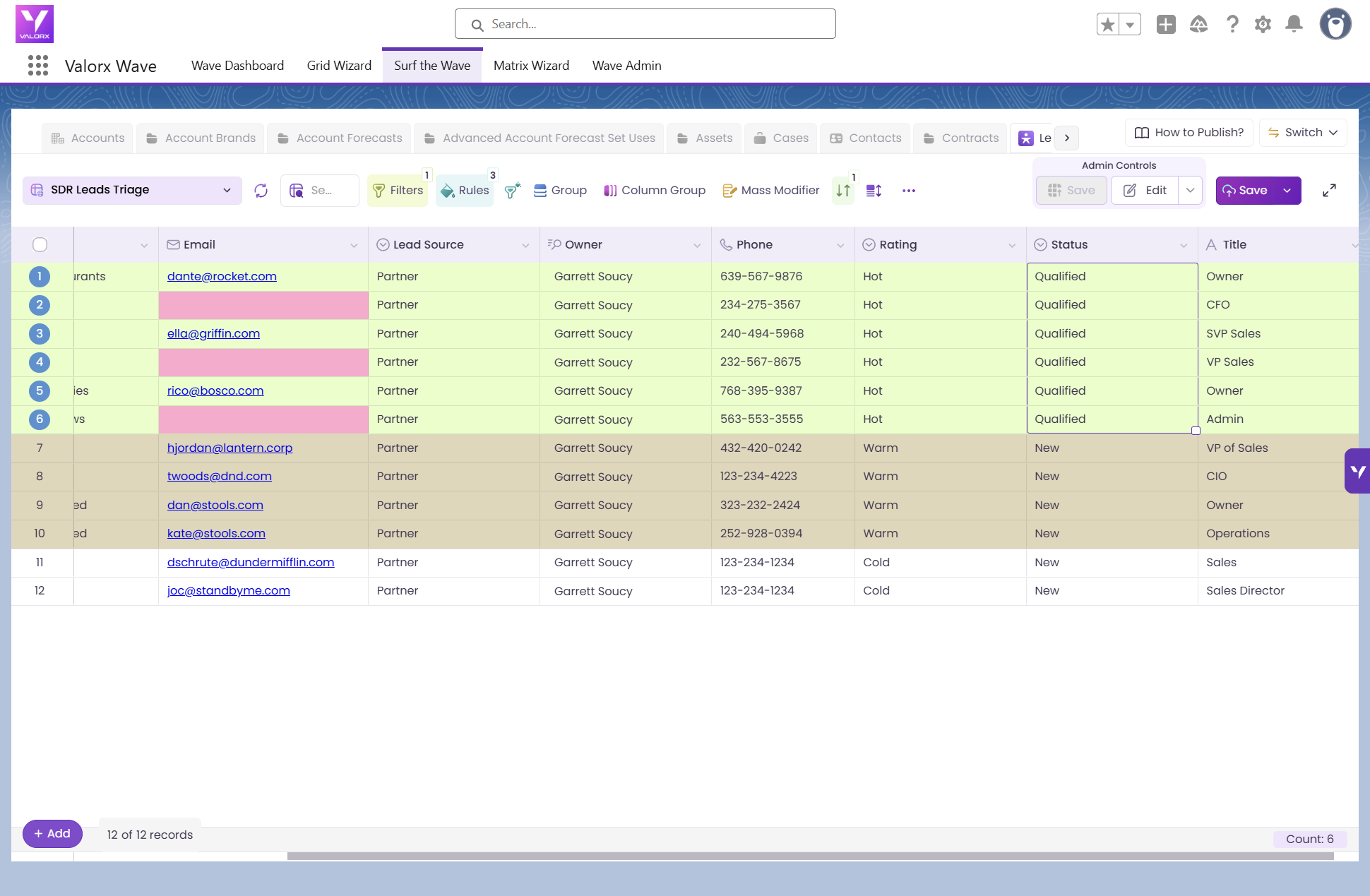Toggle the select-all rows checkbox
Viewport: 1370px width, 896px height.
pyautogui.click(x=40, y=245)
